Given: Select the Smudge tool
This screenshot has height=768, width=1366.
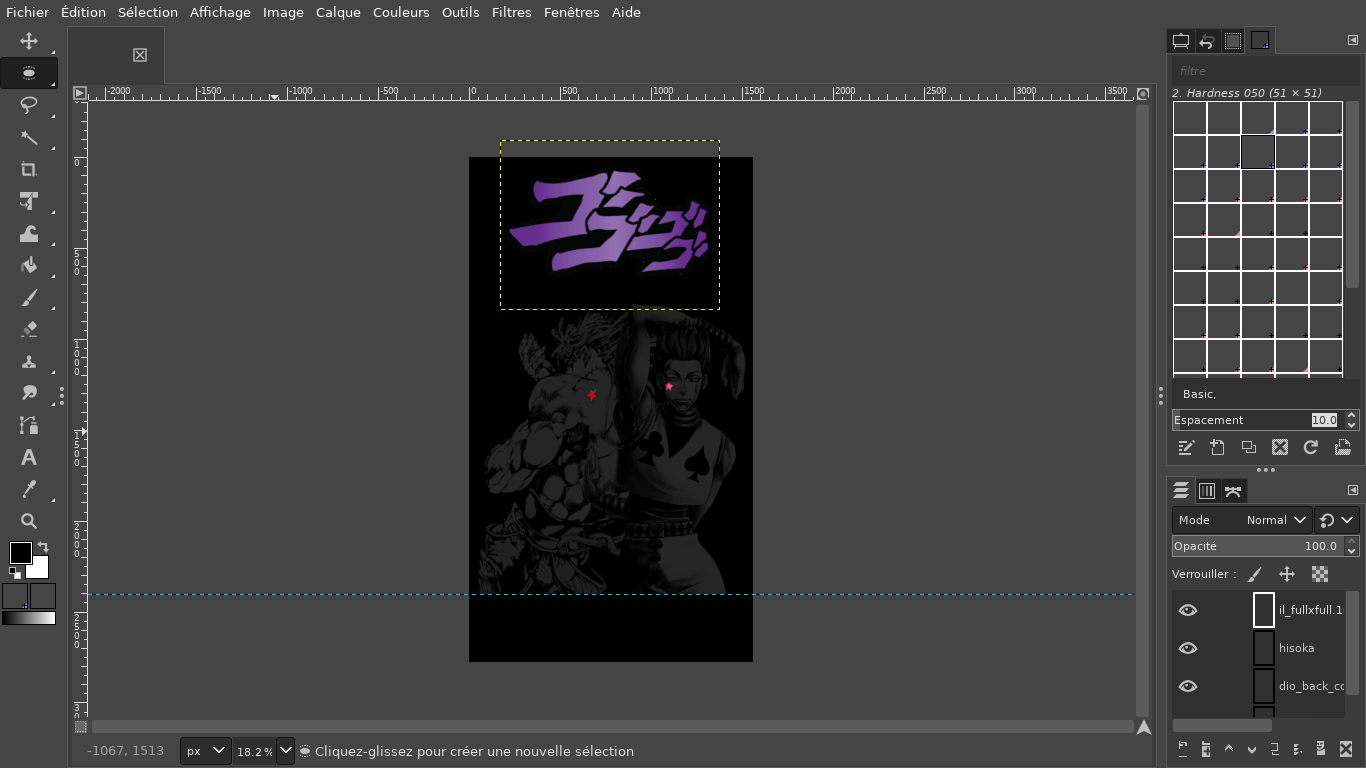Looking at the screenshot, I should (x=29, y=393).
